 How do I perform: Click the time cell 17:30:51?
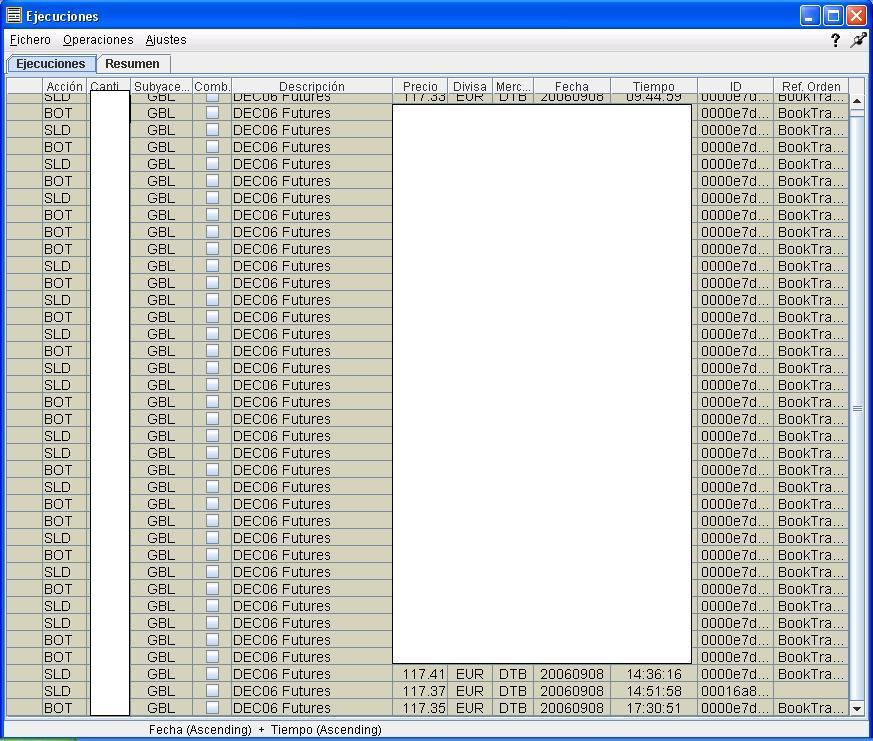(x=654, y=708)
